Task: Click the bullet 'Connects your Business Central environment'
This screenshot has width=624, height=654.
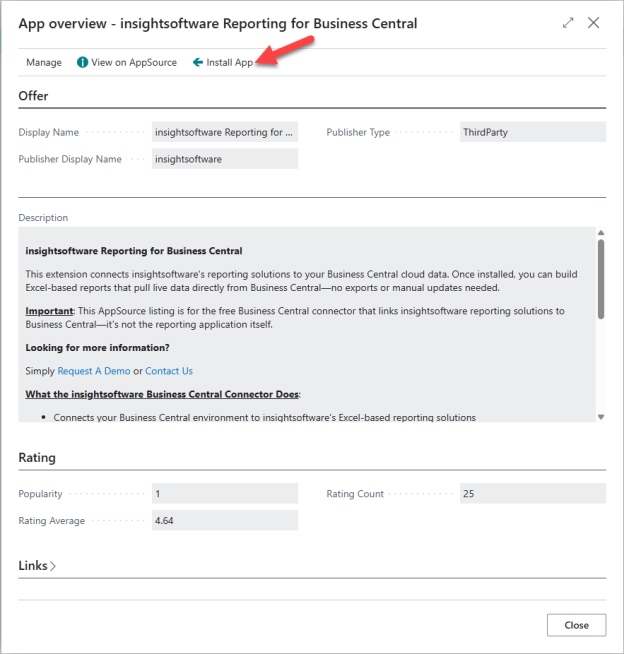Action: tap(264, 418)
